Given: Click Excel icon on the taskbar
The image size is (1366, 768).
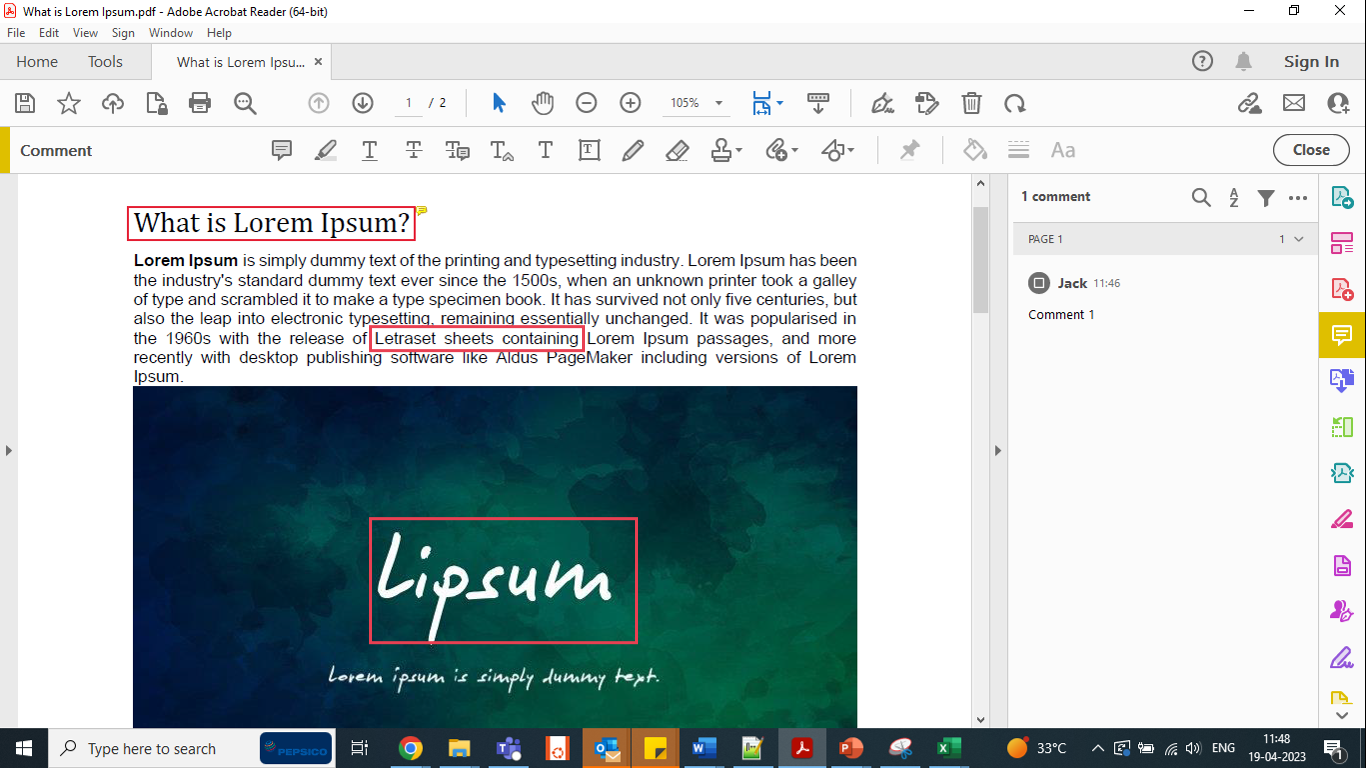Looking at the screenshot, I should (x=948, y=747).
